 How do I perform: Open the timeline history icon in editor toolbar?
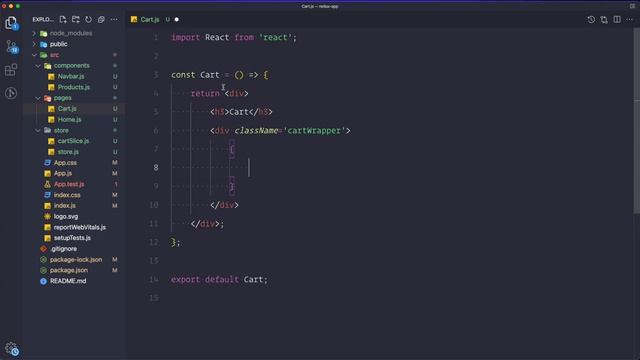click(591, 20)
